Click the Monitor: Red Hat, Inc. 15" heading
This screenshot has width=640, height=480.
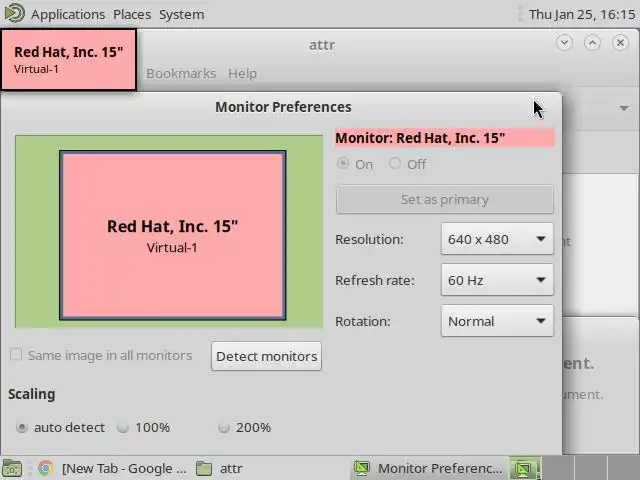tap(444, 138)
